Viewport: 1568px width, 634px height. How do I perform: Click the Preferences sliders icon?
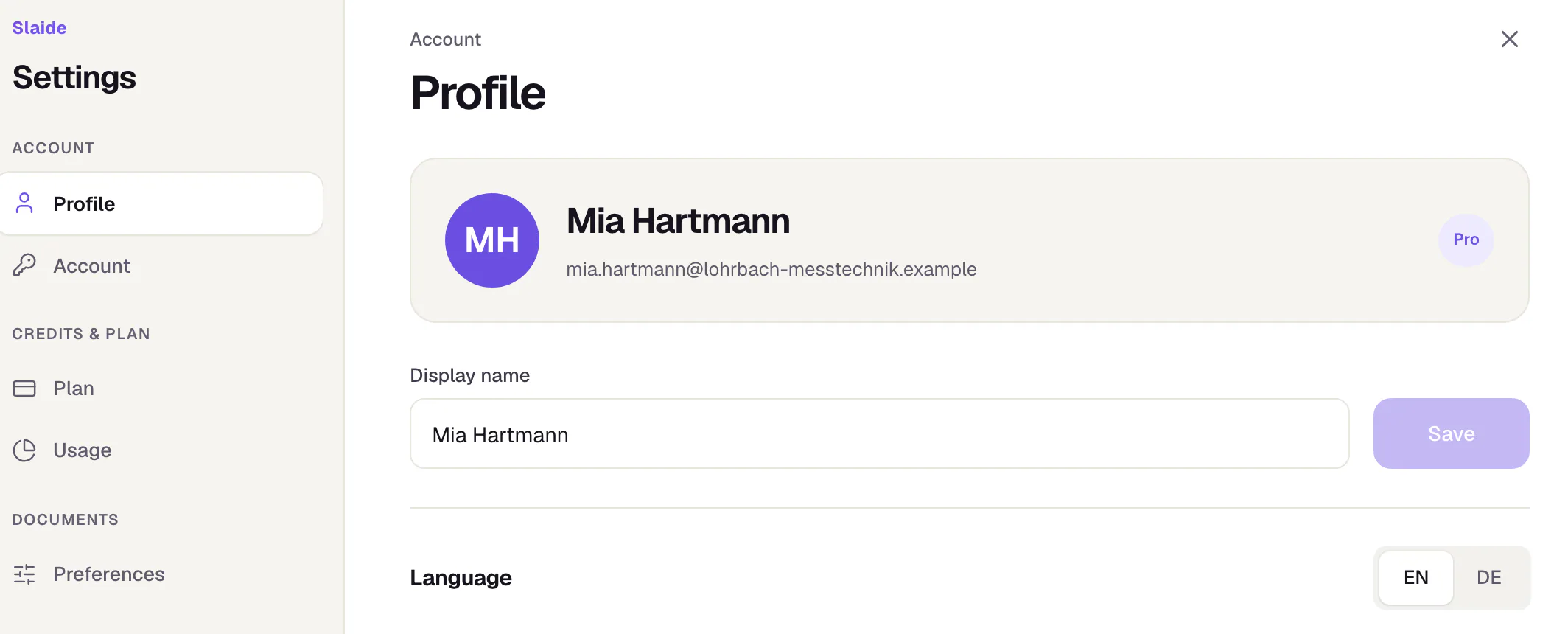point(24,574)
